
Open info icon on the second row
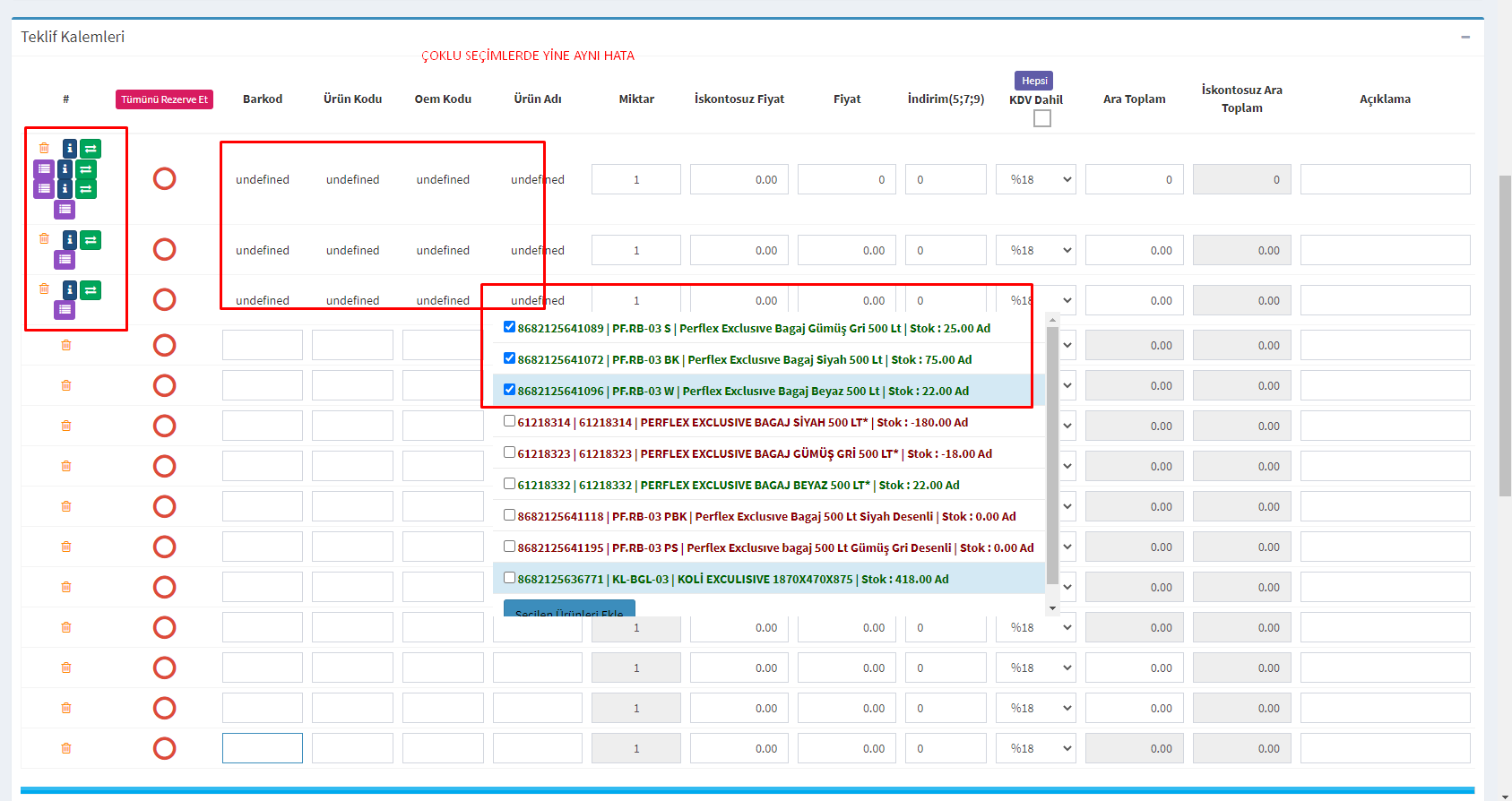[69, 240]
